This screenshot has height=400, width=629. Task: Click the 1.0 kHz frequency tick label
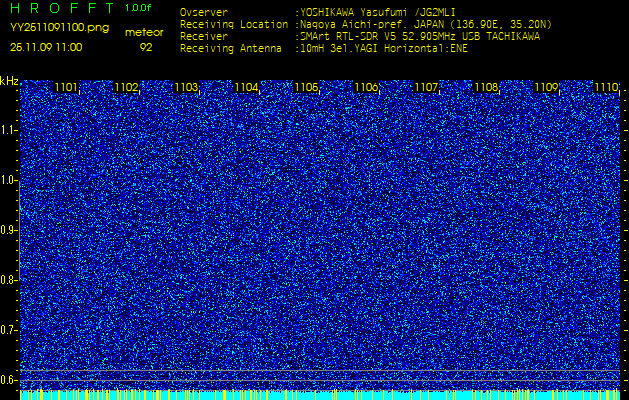[x=8, y=180]
